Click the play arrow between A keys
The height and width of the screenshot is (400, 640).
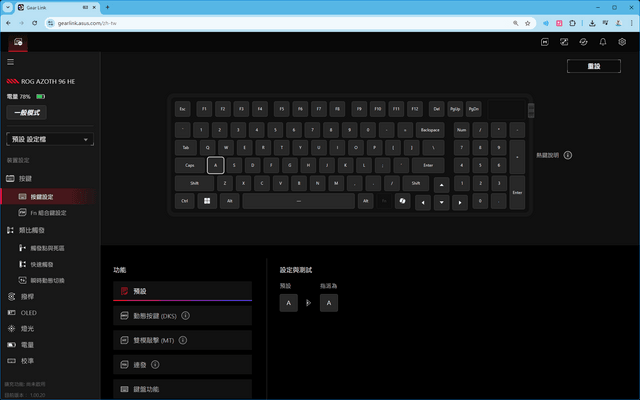(x=309, y=303)
